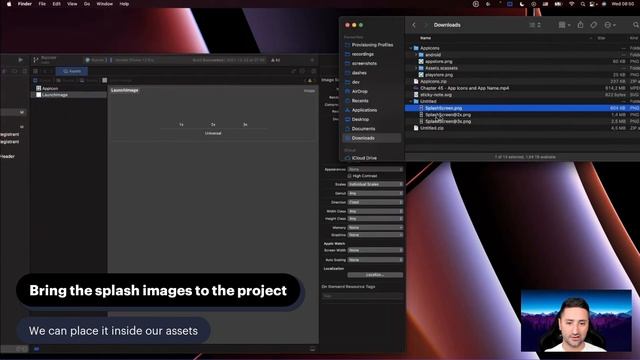Open the Auto Scaling dropdown
The width and height of the screenshot is (640, 360).
(x=375, y=260)
